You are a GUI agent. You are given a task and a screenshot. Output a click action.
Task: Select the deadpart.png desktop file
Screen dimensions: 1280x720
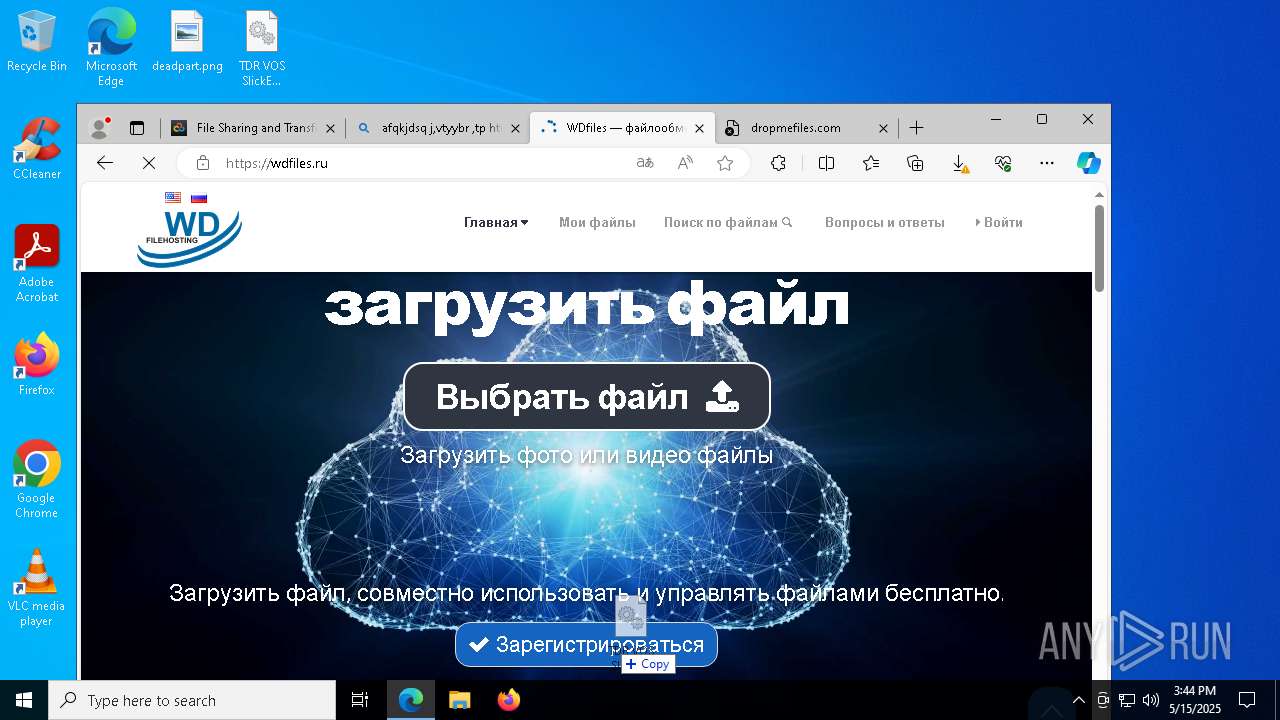187,42
